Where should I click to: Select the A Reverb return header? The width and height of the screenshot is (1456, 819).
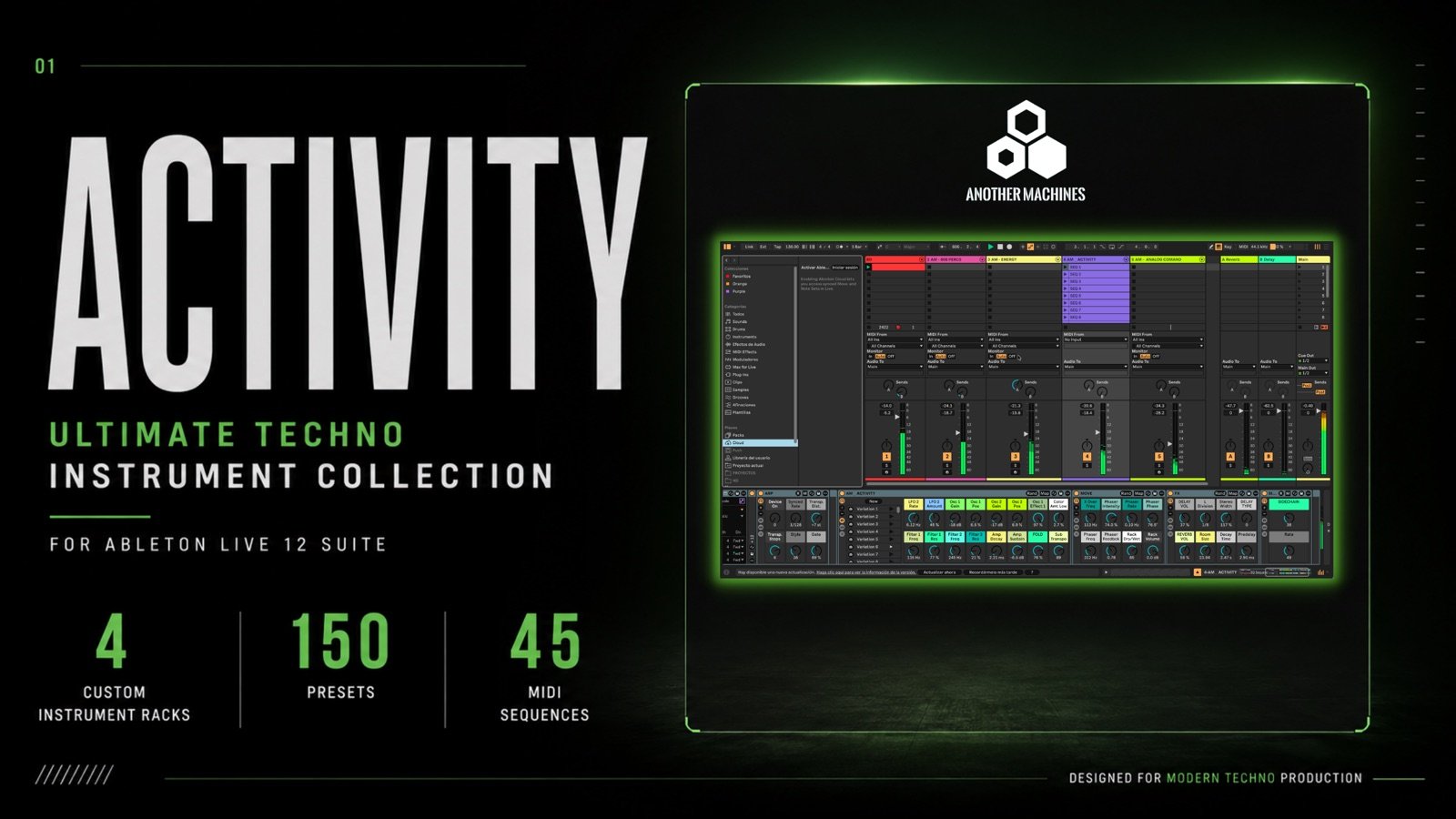(x=1239, y=259)
